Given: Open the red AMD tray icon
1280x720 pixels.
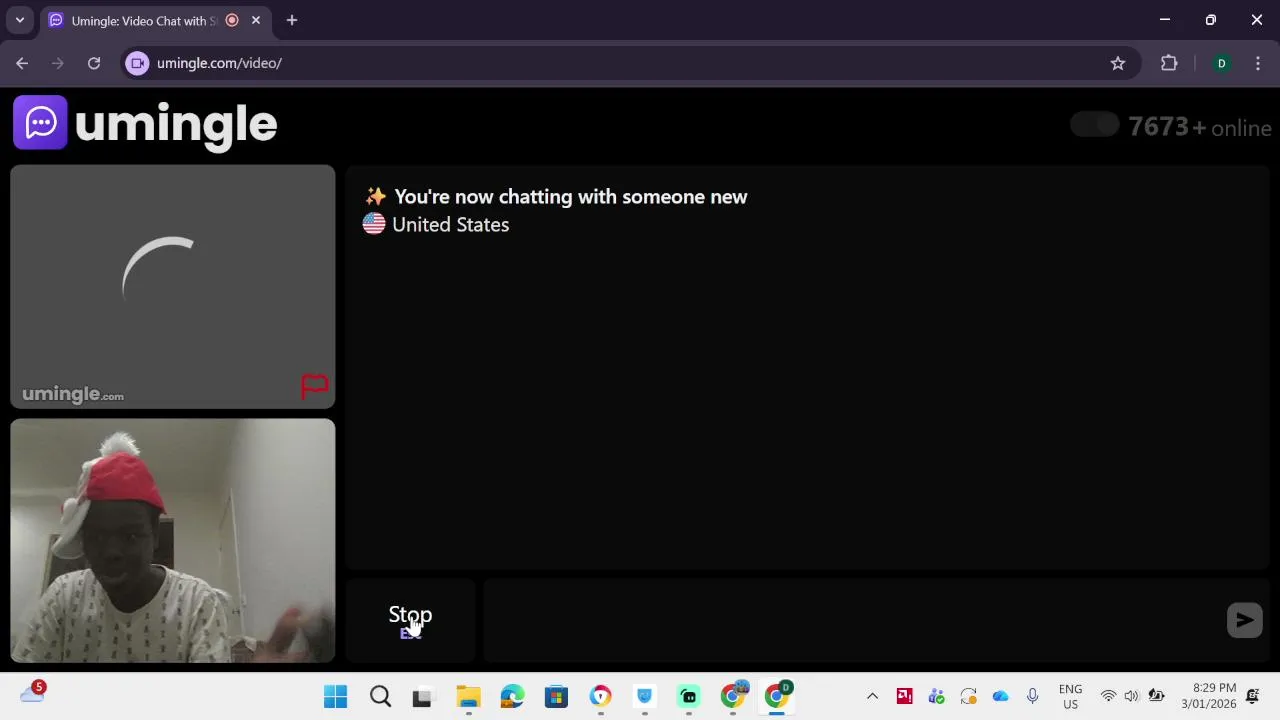Looking at the screenshot, I should pos(904,696).
